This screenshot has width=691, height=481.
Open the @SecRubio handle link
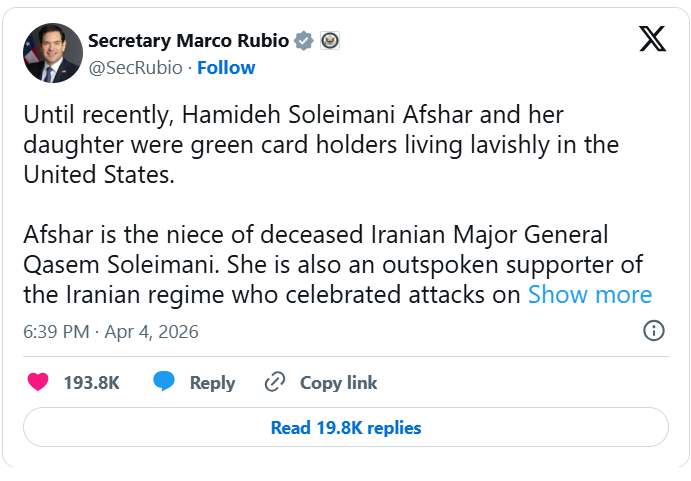[135, 68]
